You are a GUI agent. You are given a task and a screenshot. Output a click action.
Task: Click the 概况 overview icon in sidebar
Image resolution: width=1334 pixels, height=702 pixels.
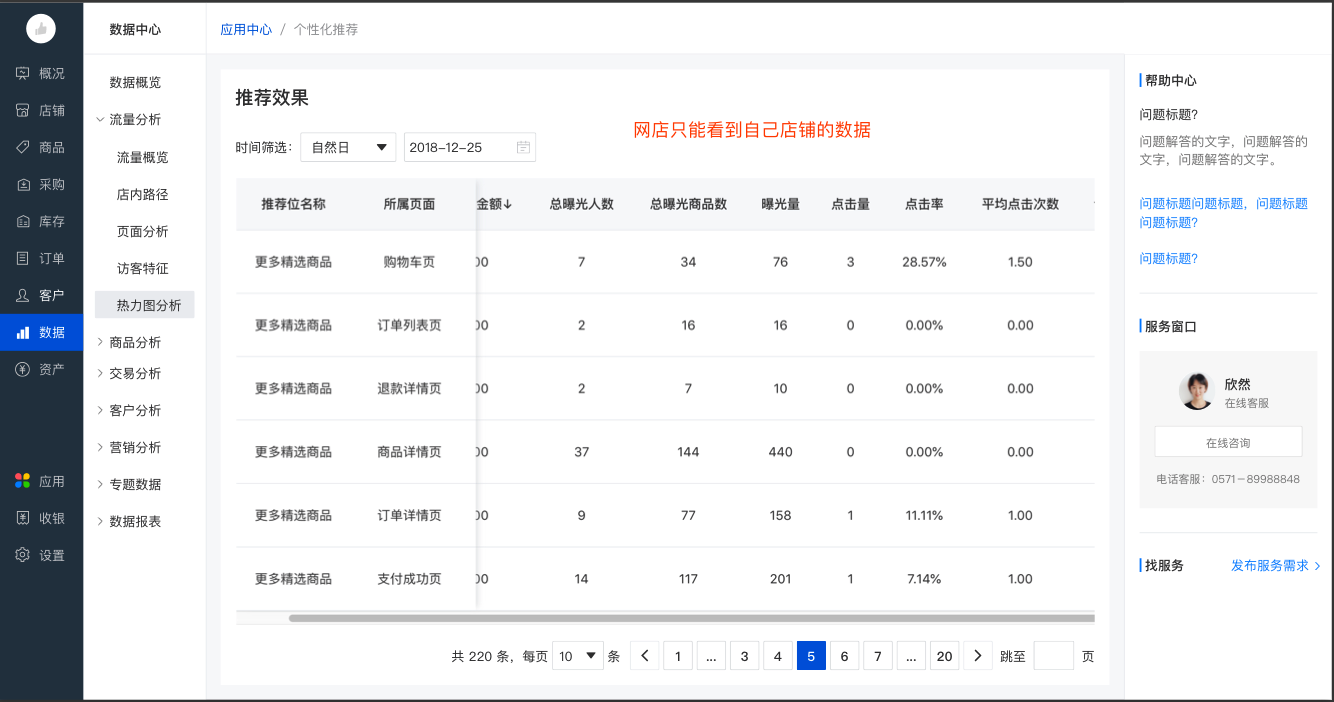(x=23, y=73)
